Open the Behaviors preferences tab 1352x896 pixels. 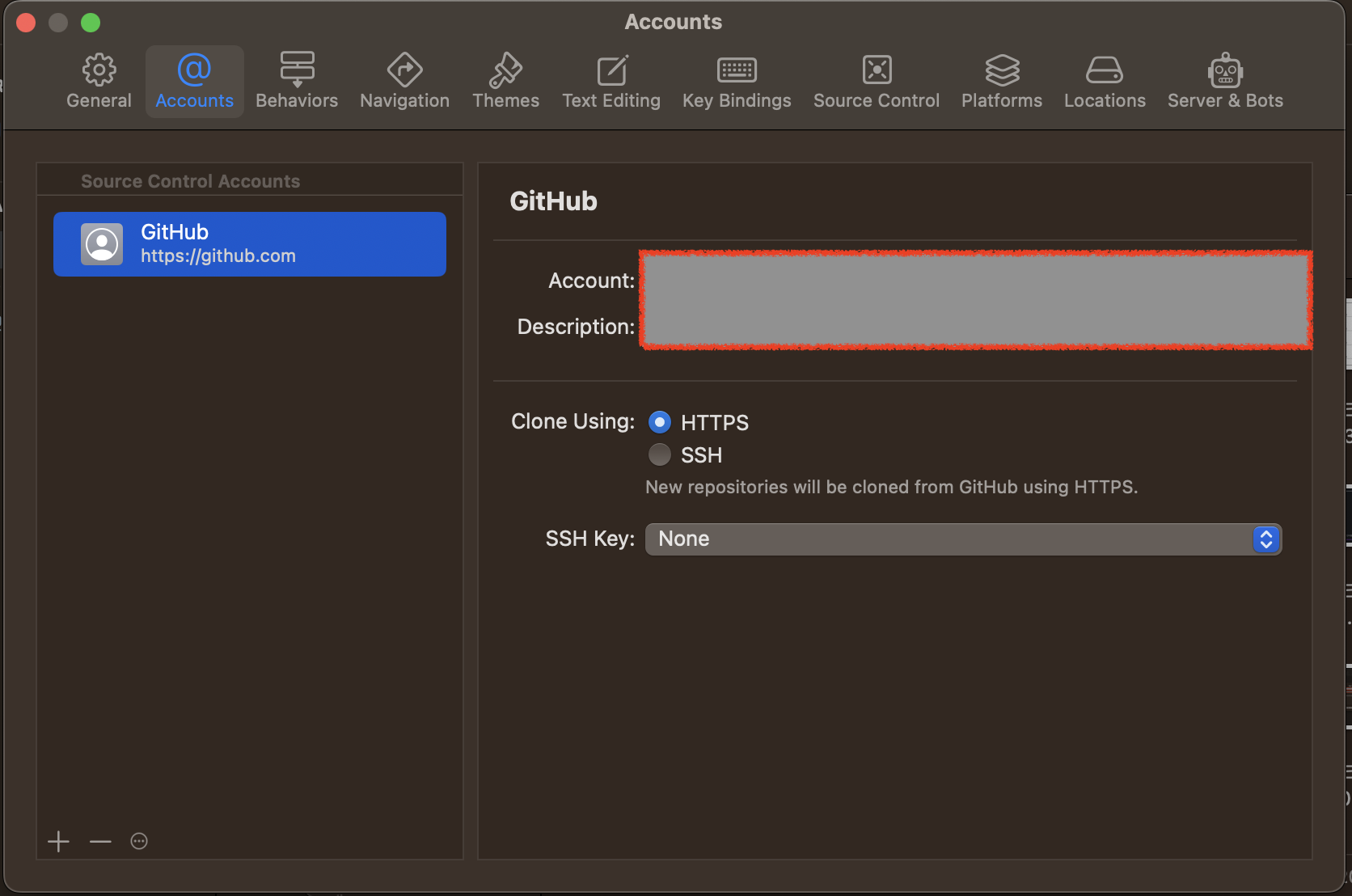[x=297, y=81]
